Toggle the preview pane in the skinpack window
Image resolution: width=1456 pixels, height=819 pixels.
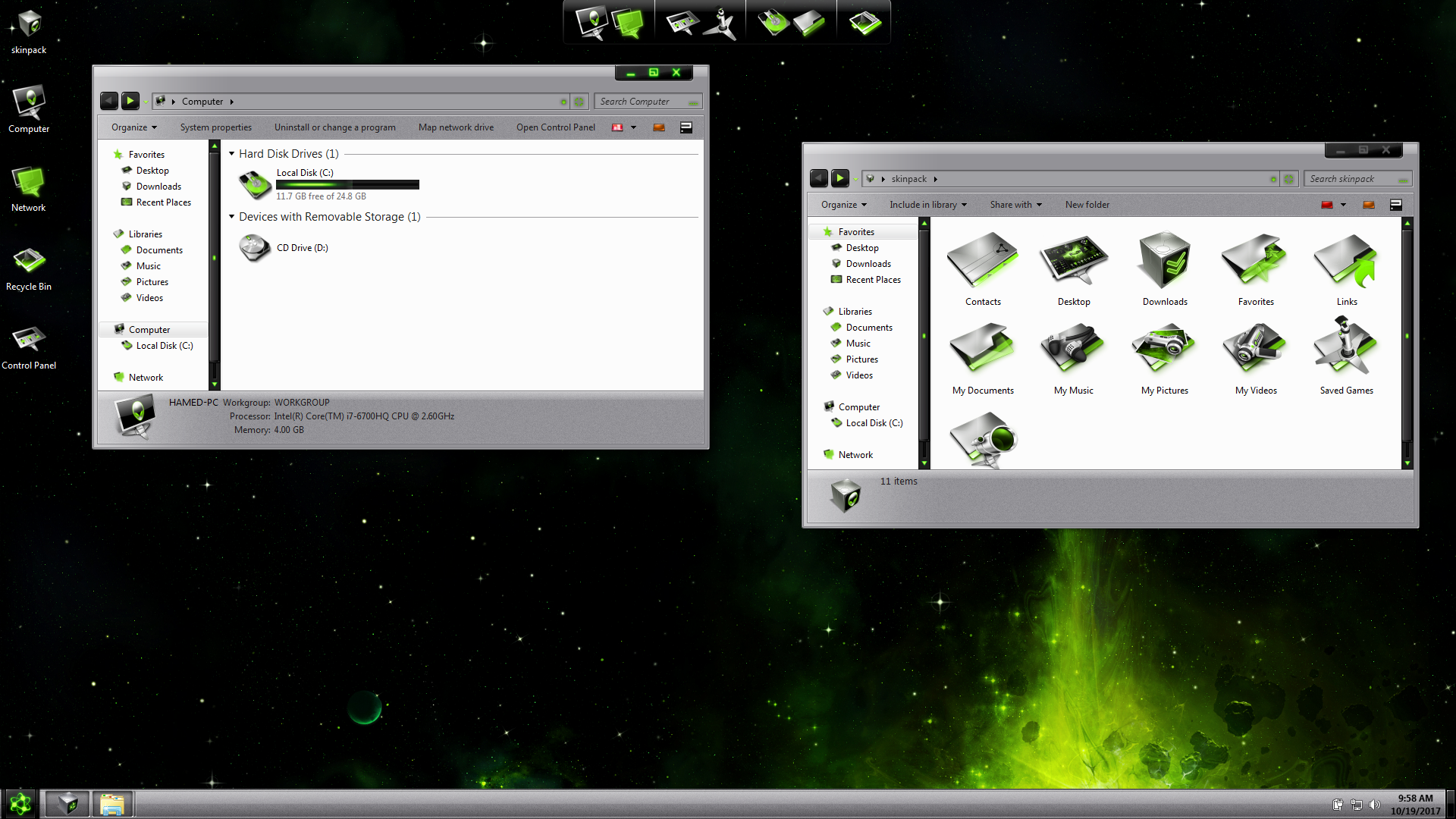click(x=1368, y=205)
